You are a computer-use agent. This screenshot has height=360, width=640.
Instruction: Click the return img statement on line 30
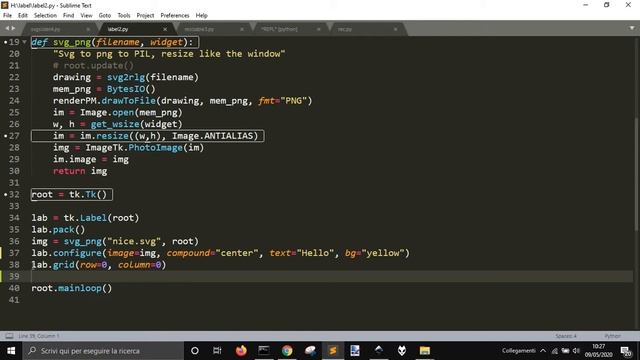pos(80,171)
